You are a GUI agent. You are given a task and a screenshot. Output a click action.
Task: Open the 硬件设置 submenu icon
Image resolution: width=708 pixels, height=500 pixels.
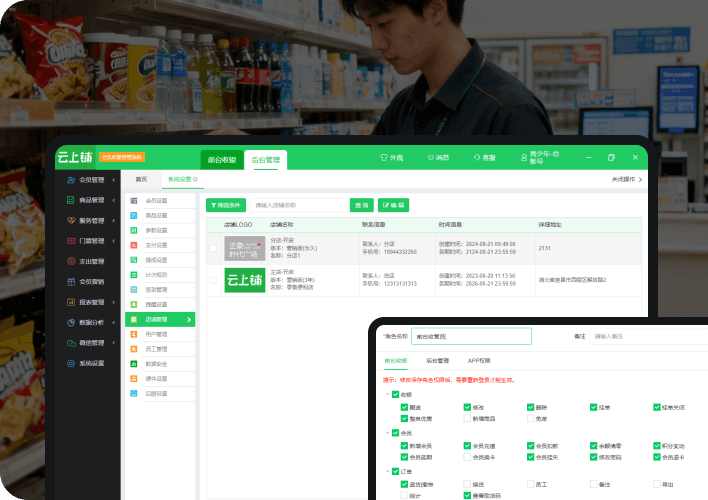point(134,379)
